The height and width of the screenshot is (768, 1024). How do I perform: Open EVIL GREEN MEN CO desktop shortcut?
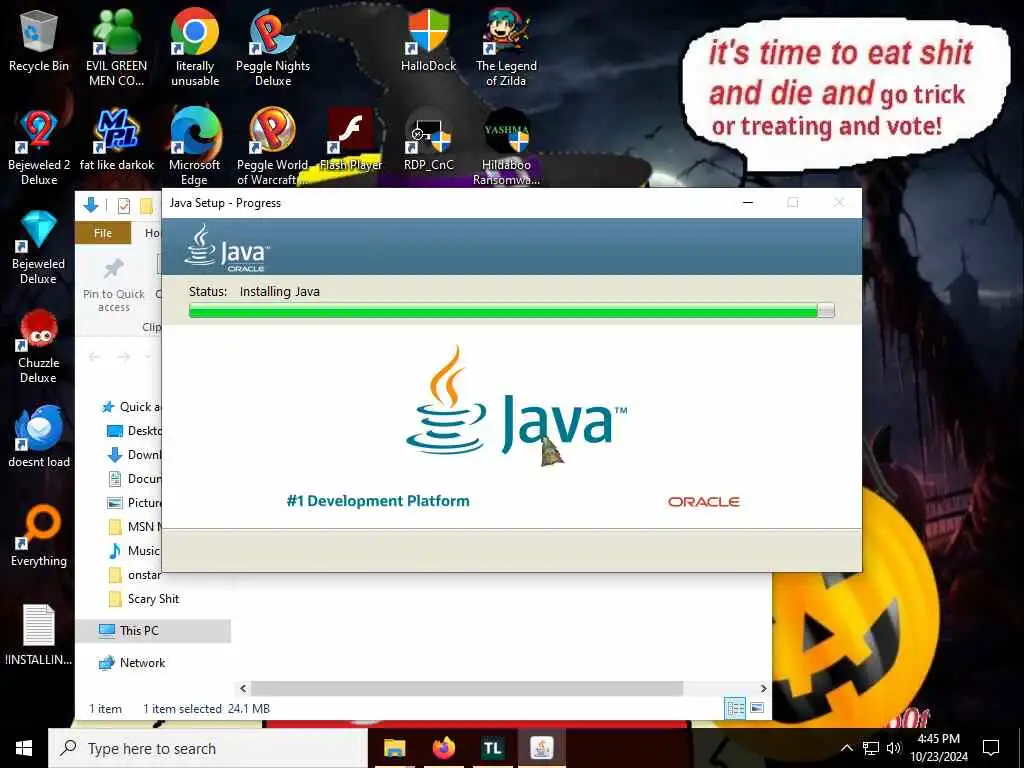coord(117,48)
